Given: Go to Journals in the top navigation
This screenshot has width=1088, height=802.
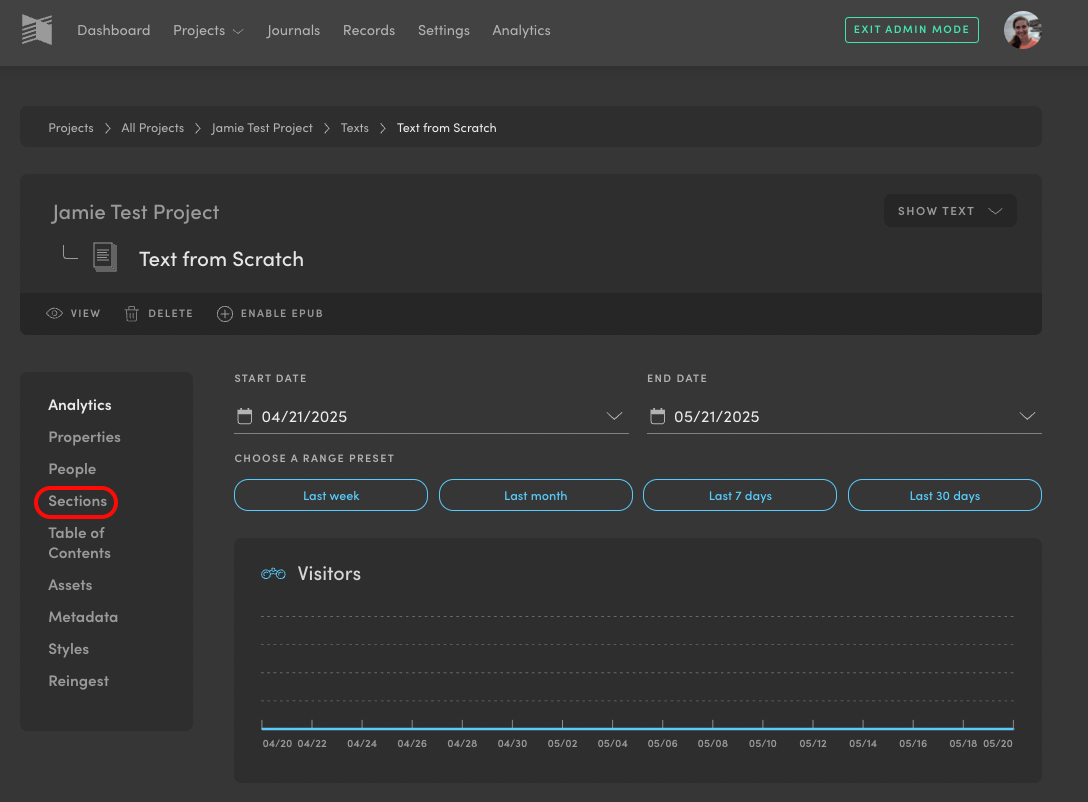Looking at the screenshot, I should [x=293, y=31].
